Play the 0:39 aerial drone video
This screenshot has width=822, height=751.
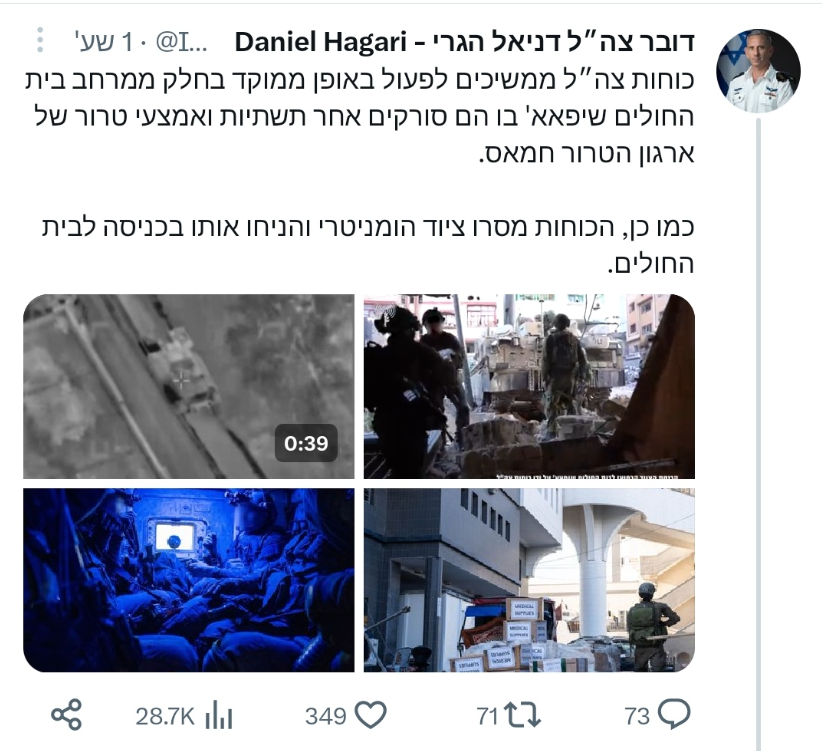click(x=189, y=386)
